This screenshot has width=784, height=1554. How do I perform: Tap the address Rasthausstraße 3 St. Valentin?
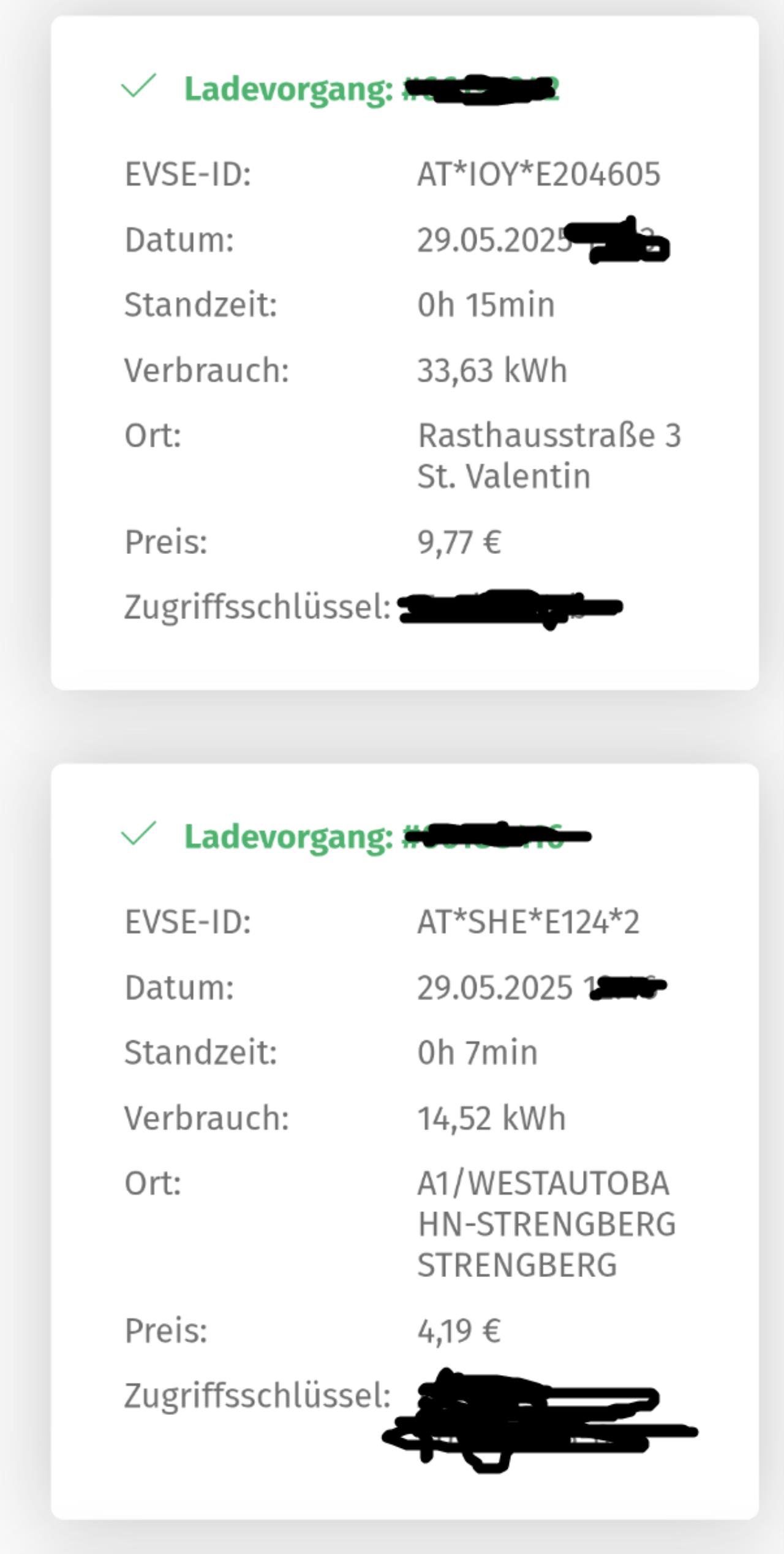point(549,455)
